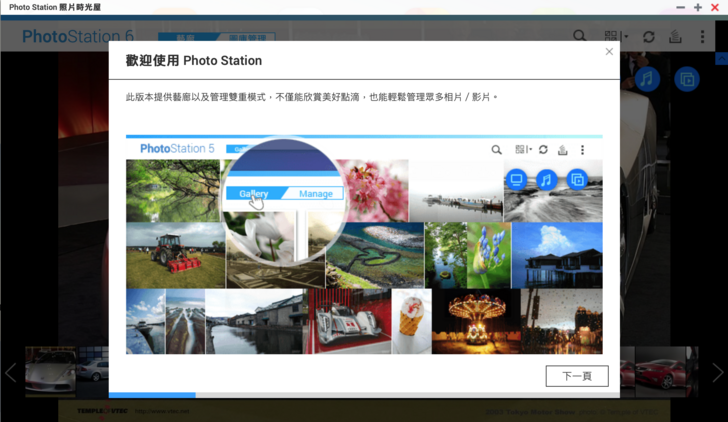Advance the thumbnail strip with right arrow
Viewport: 728px width, 422px height.
pyautogui.click(x=716, y=373)
